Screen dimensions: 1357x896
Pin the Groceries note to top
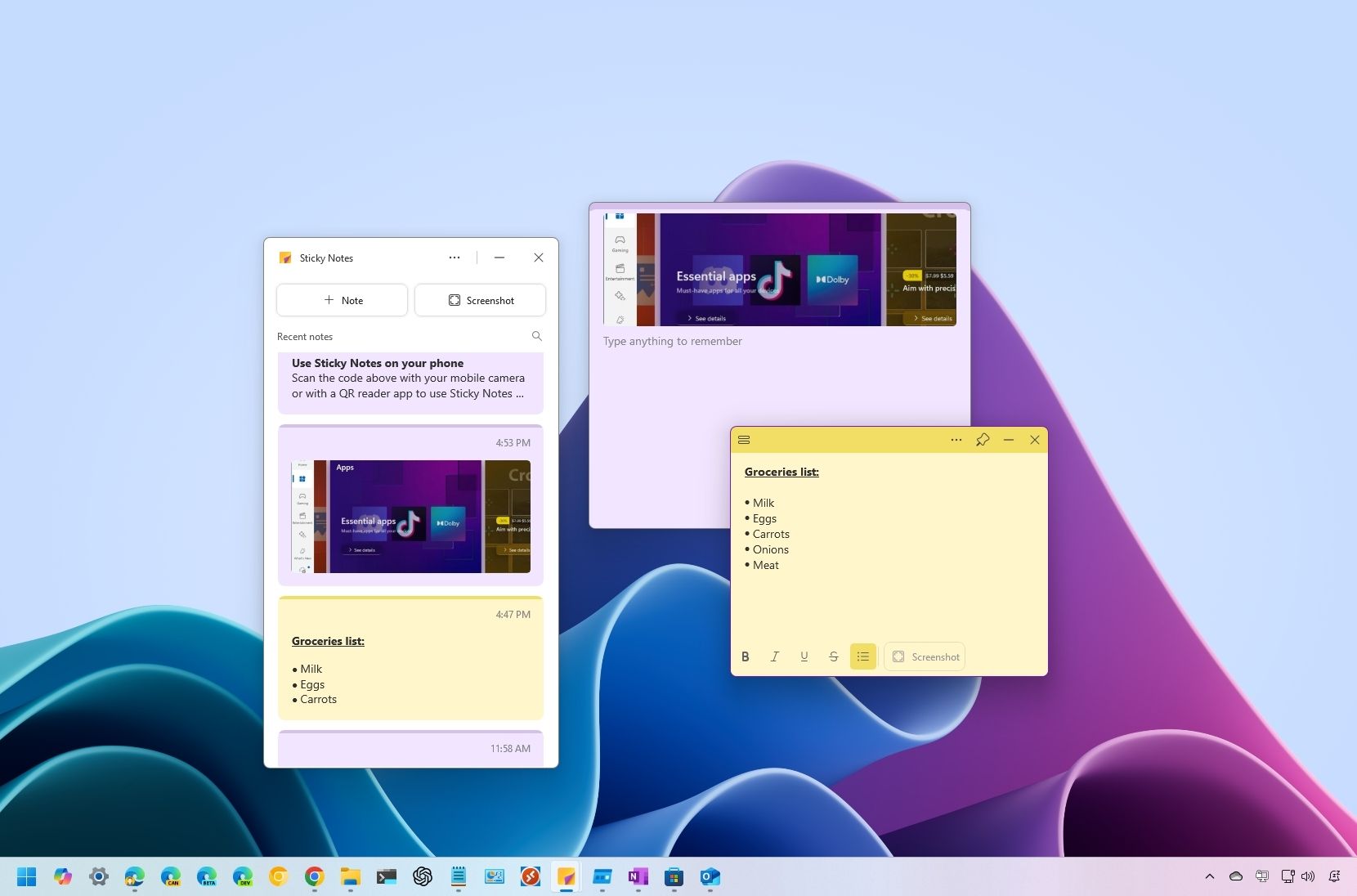coord(982,440)
